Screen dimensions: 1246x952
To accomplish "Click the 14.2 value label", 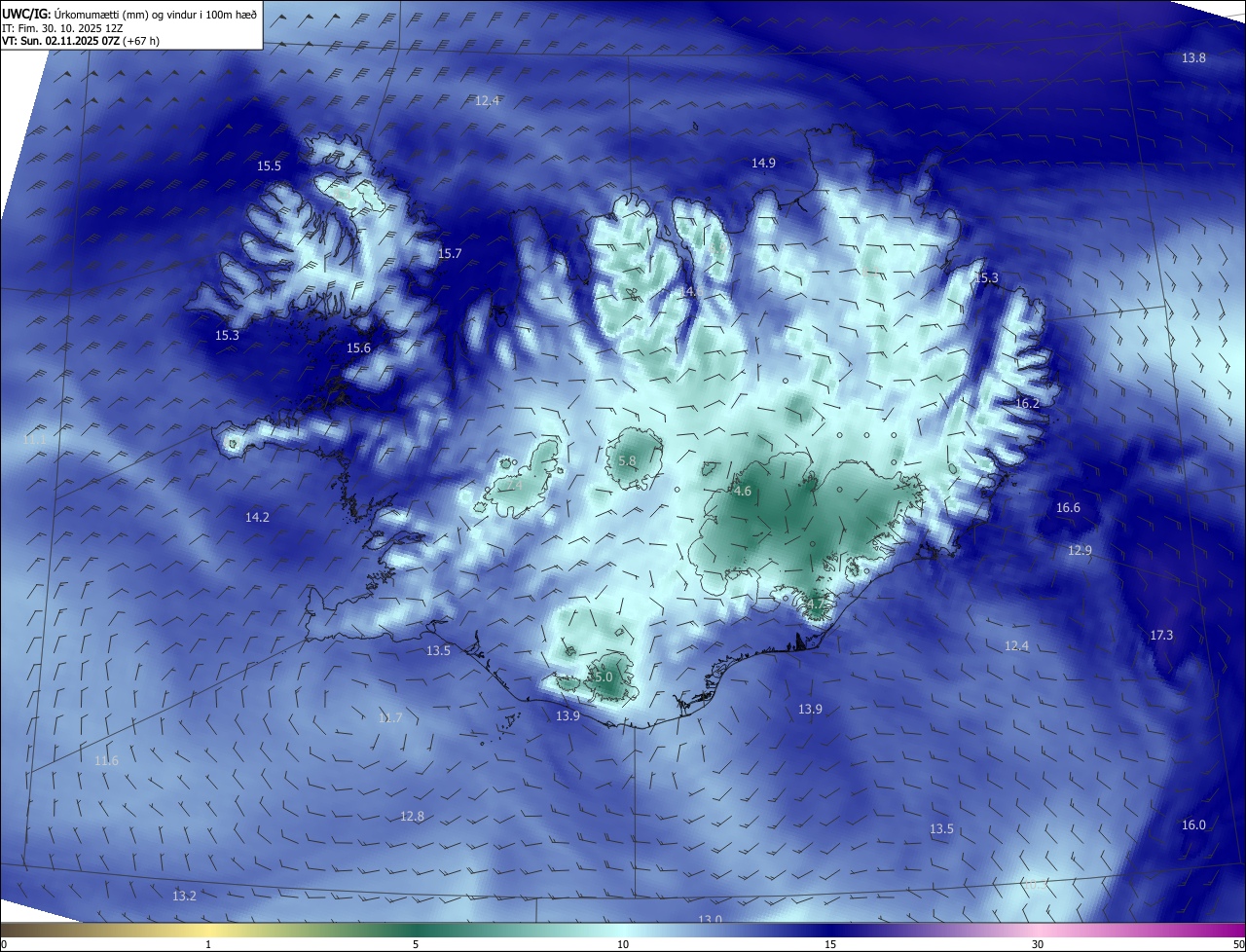I will (257, 517).
